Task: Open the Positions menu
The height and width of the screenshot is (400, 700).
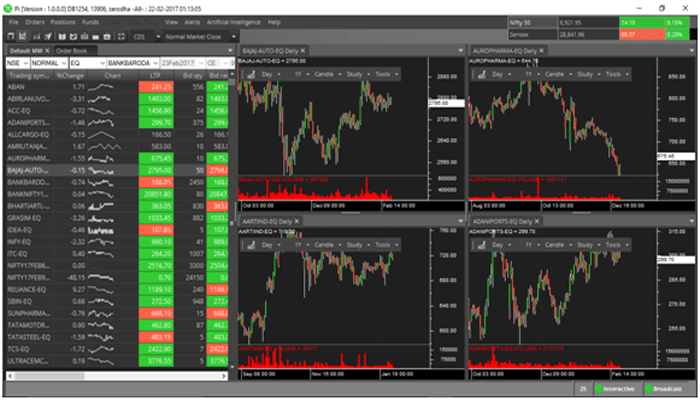Action: click(63, 22)
